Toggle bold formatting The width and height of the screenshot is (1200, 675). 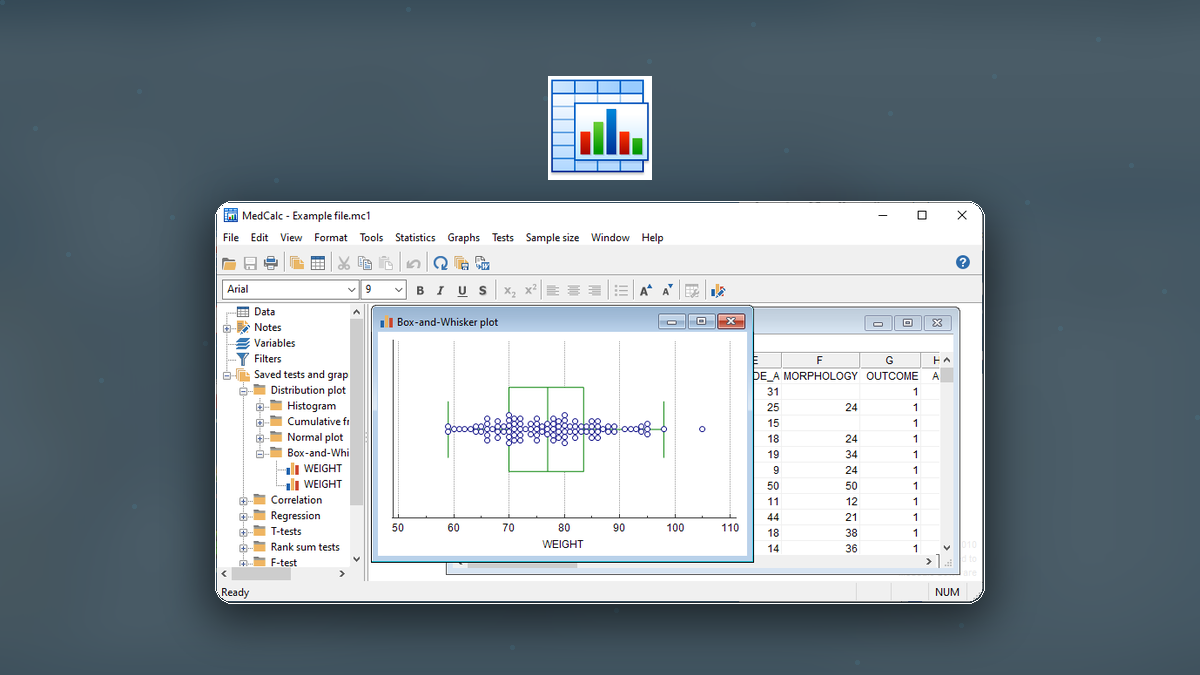[x=420, y=290]
